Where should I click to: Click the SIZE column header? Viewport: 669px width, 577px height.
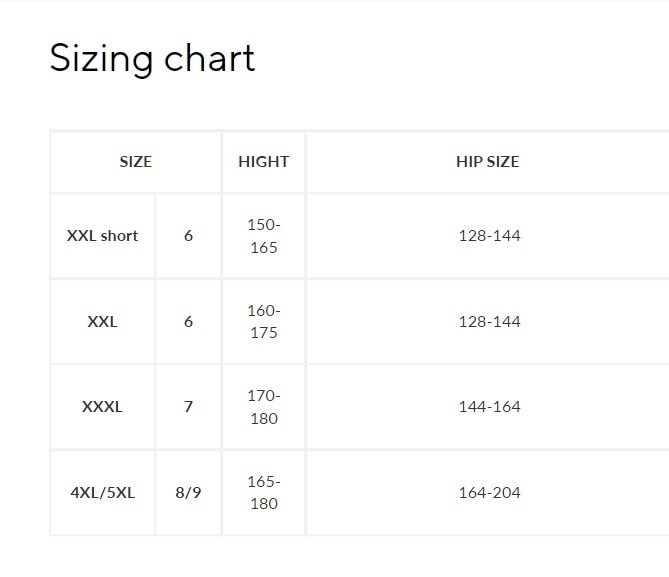coord(136,161)
